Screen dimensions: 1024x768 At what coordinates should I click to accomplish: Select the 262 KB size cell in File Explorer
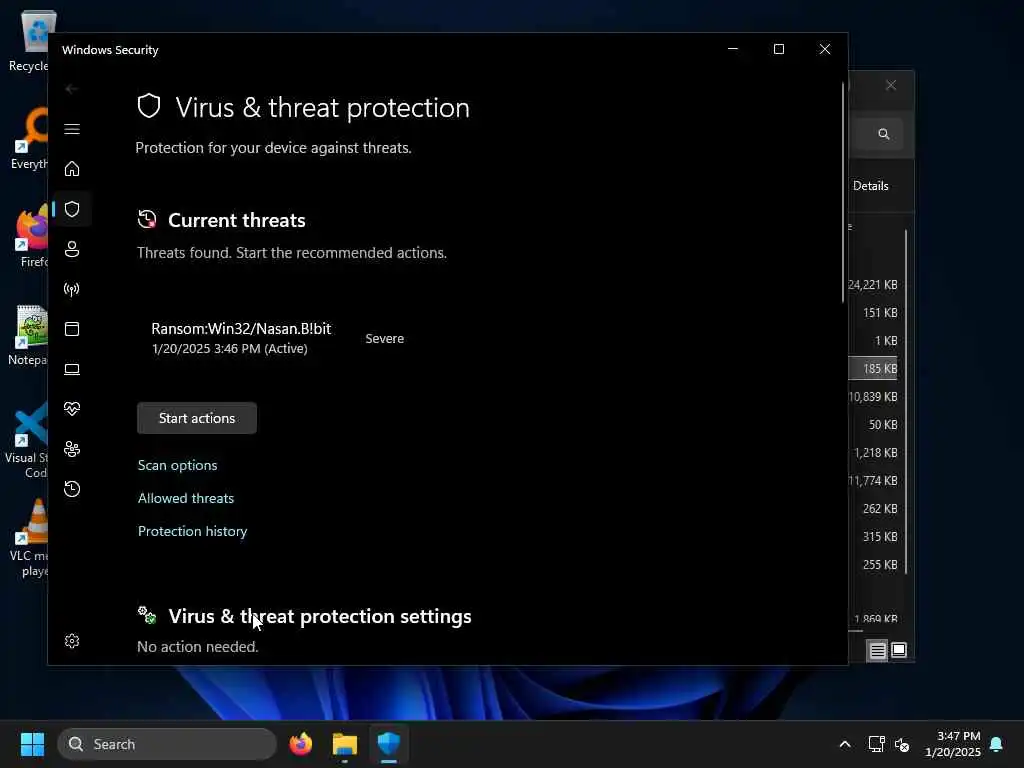click(880, 508)
